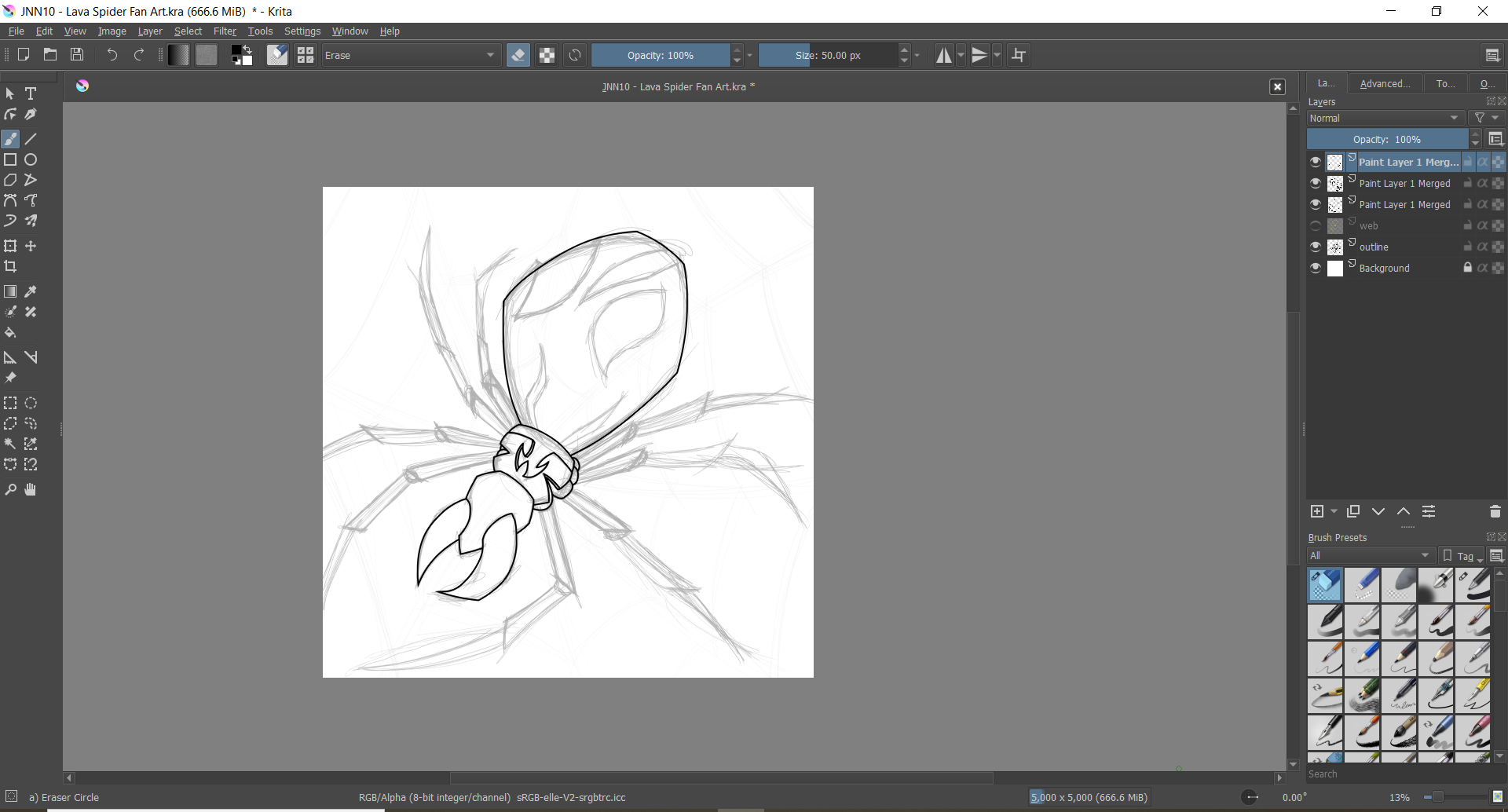Redo the last undone action

[x=139, y=55]
